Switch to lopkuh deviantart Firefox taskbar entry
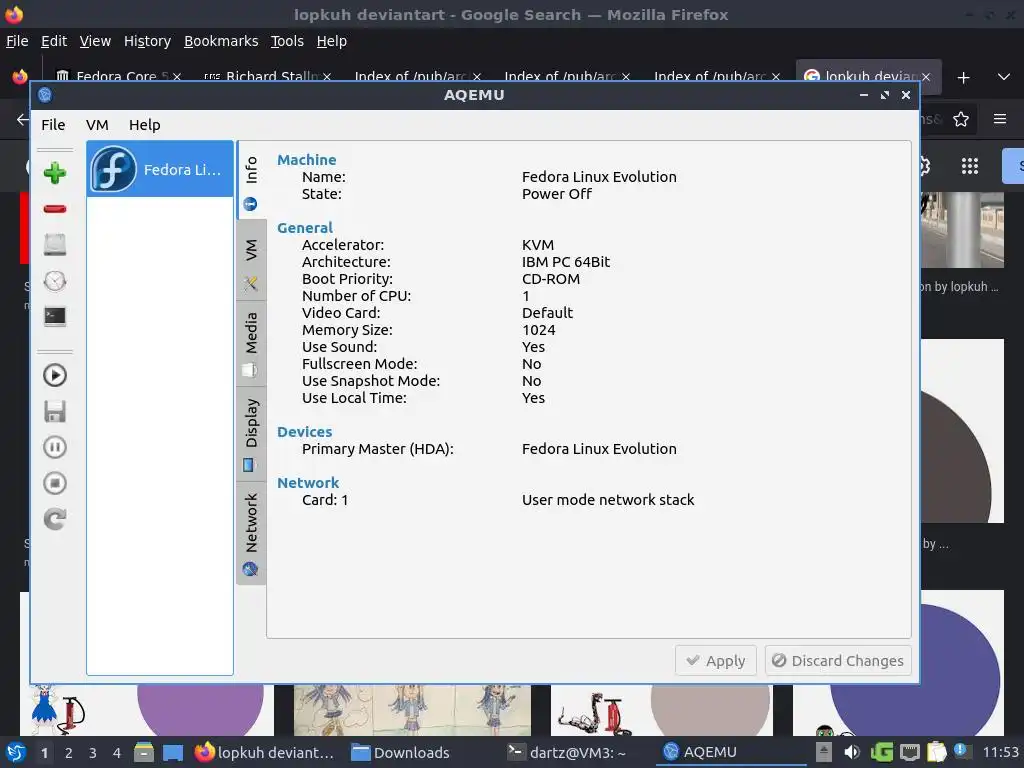 coord(264,752)
